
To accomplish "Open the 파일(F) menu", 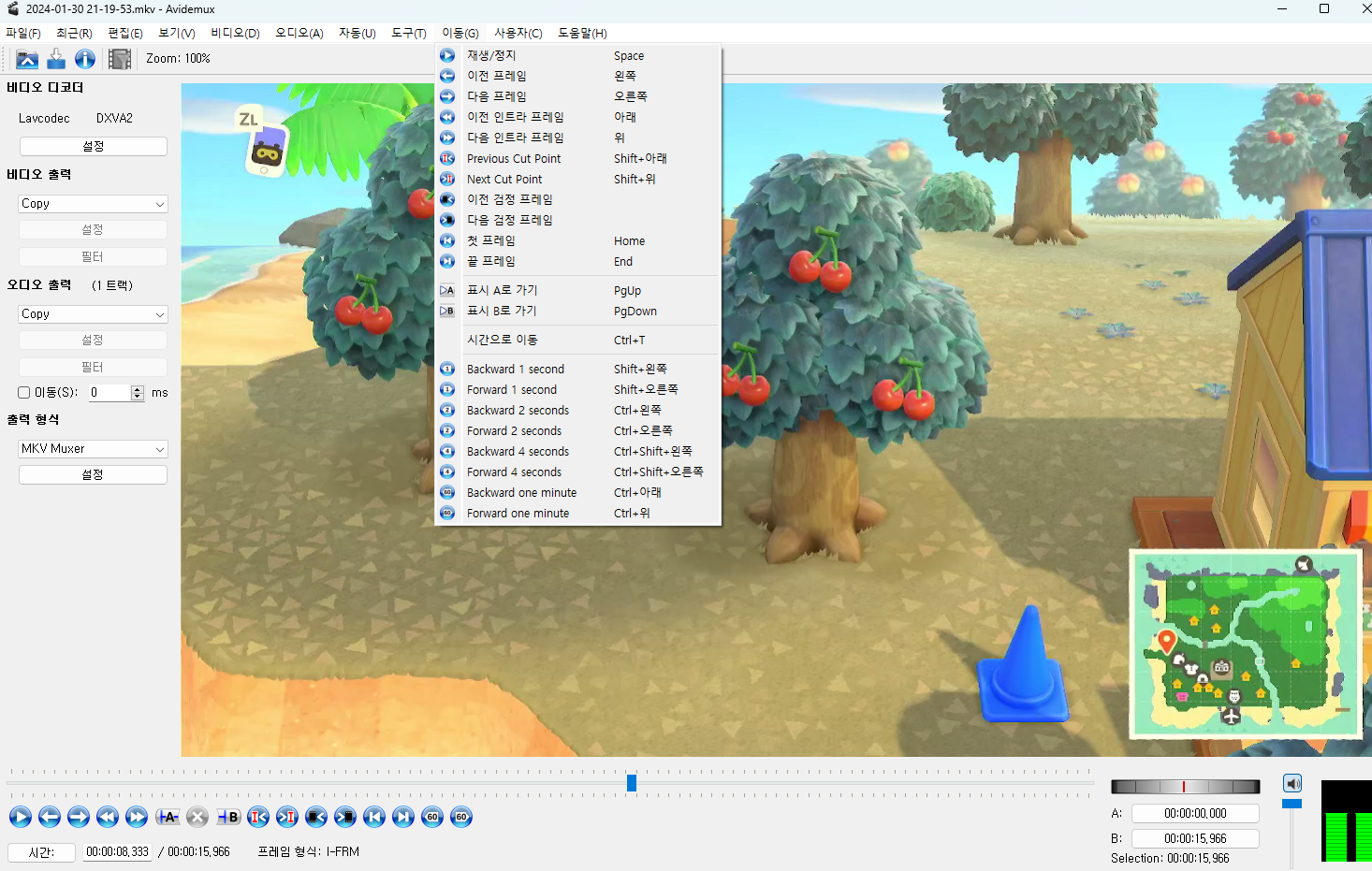I will pyautogui.click(x=23, y=33).
